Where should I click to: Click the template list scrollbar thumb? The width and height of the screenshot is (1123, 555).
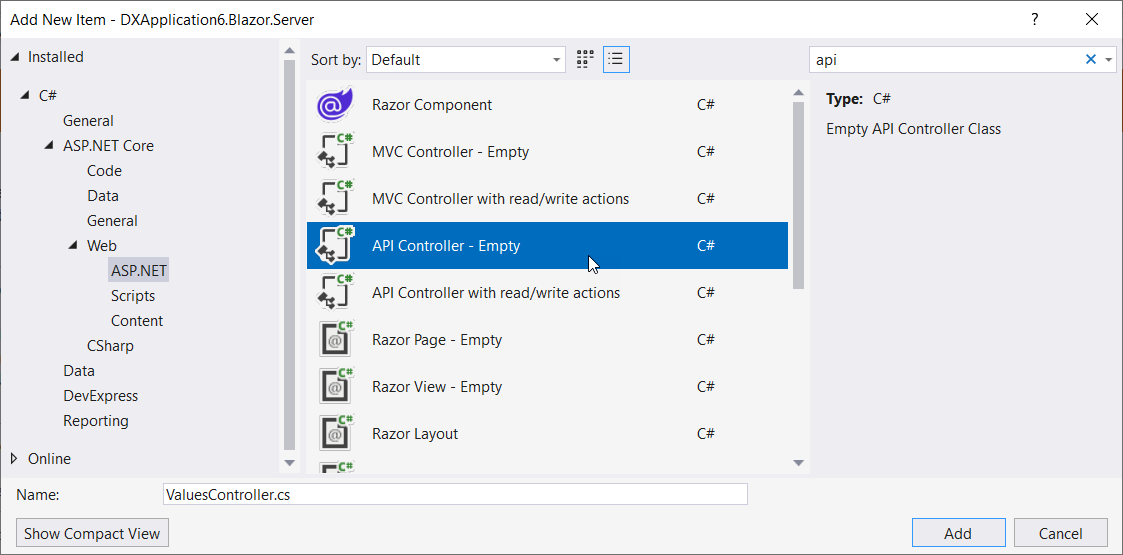pos(799,196)
